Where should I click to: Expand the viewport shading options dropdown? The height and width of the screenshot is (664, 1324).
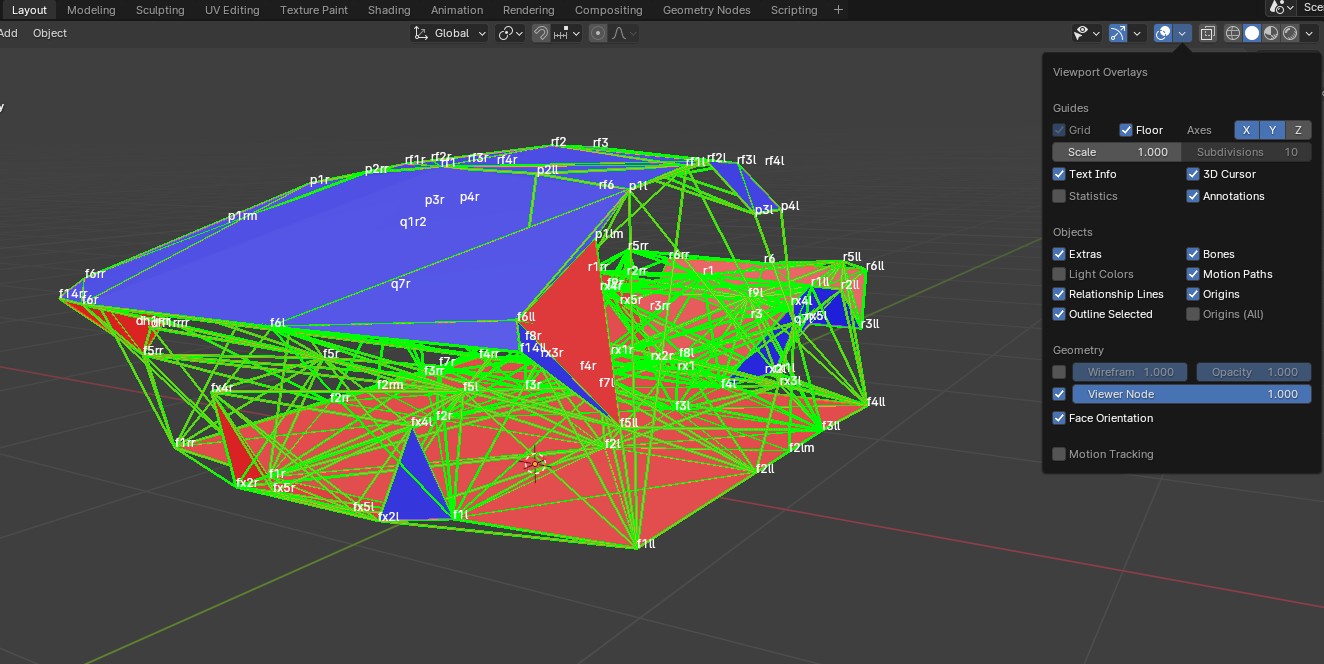click(x=1309, y=33)
